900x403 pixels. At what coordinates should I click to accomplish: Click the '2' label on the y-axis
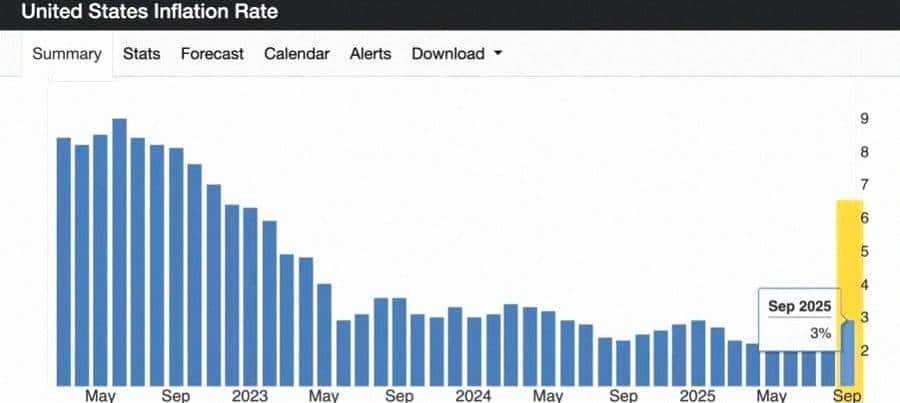(x=864, y=351)
